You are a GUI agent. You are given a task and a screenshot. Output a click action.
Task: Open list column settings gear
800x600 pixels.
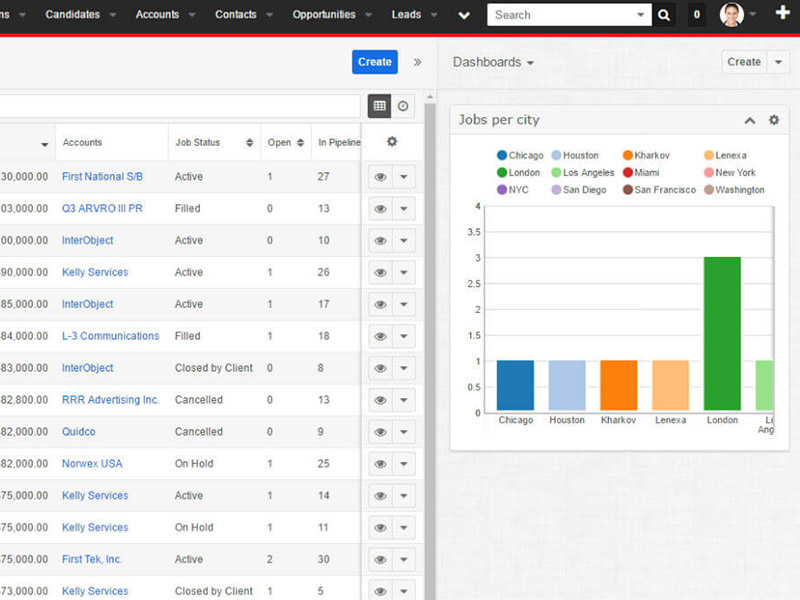(x=392, y=142)
